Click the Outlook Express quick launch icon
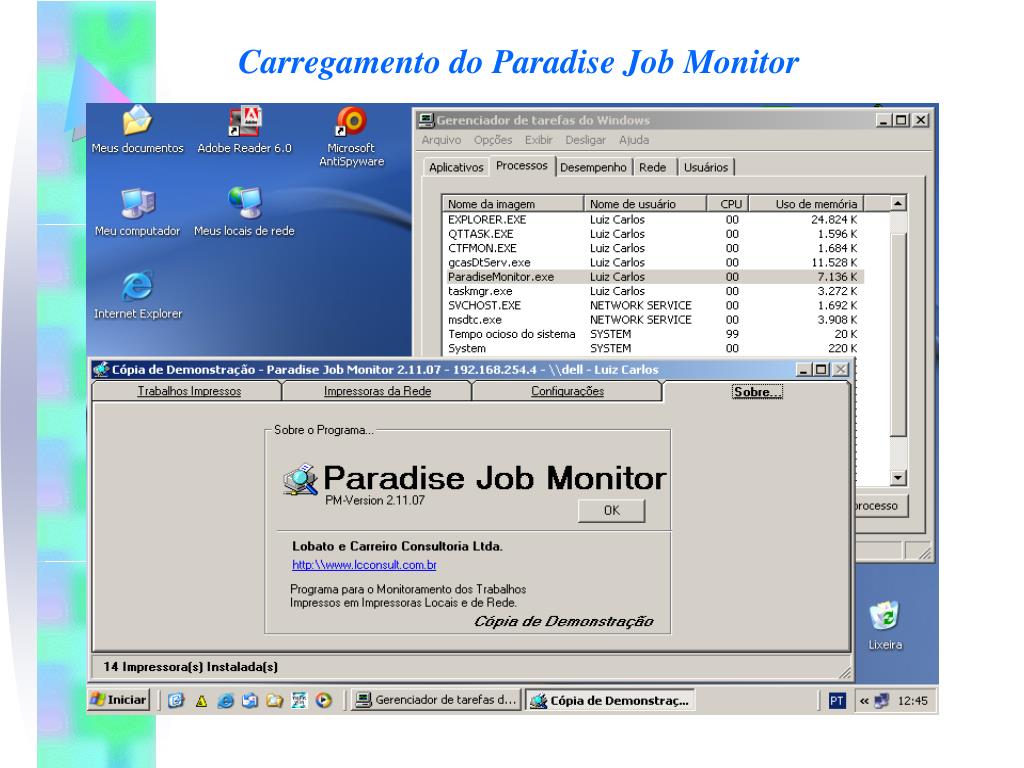 pyautogui.click(x=250, y=701)
